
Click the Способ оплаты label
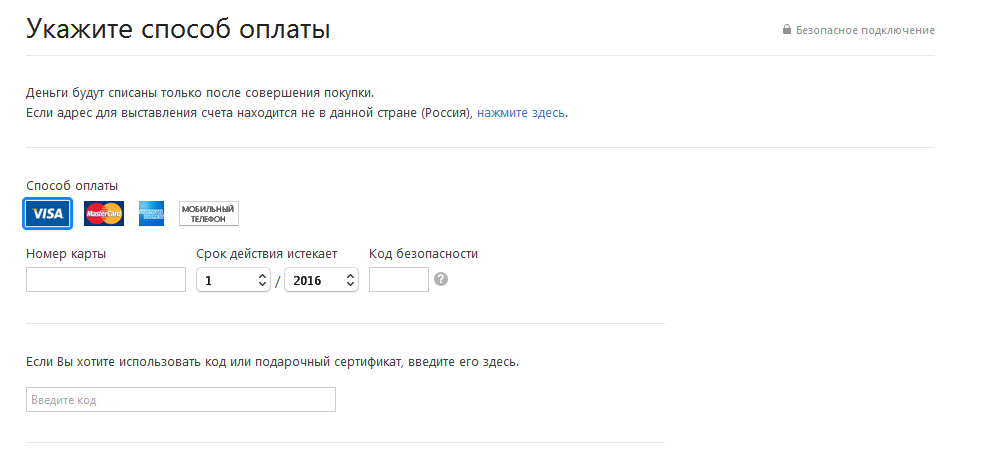[x=72, y=185]
